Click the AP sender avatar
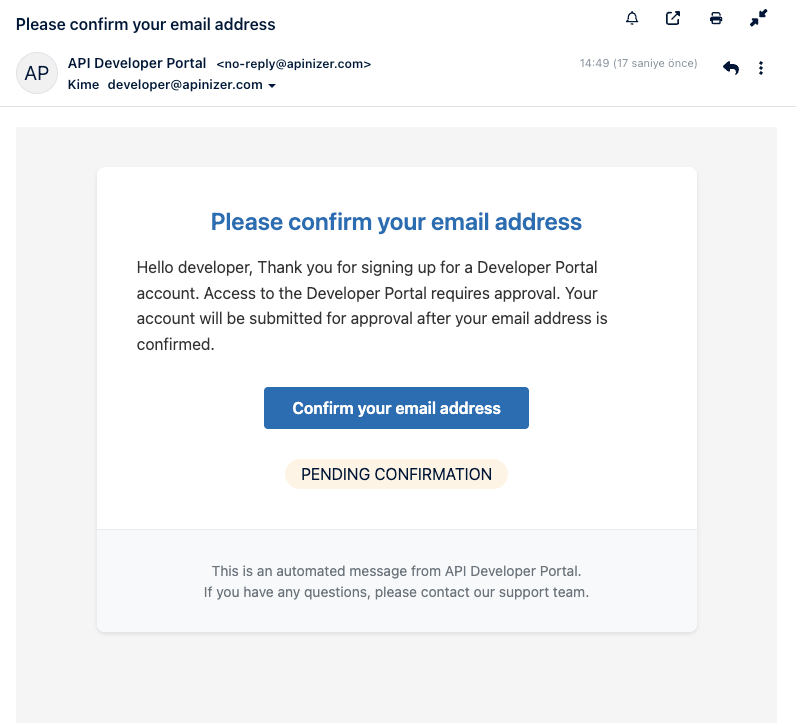The height and width of the screenshot is (723, 796). [x=37, y=73]
